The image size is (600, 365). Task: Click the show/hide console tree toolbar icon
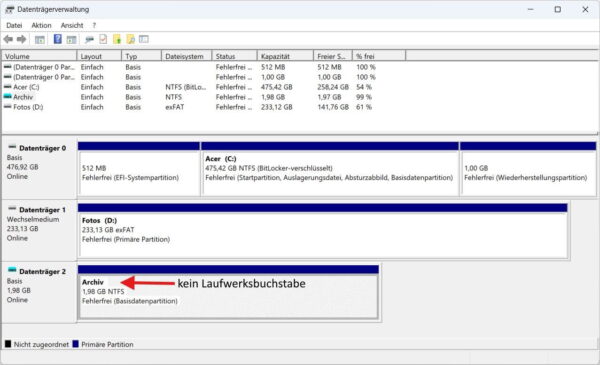point(40,39)
